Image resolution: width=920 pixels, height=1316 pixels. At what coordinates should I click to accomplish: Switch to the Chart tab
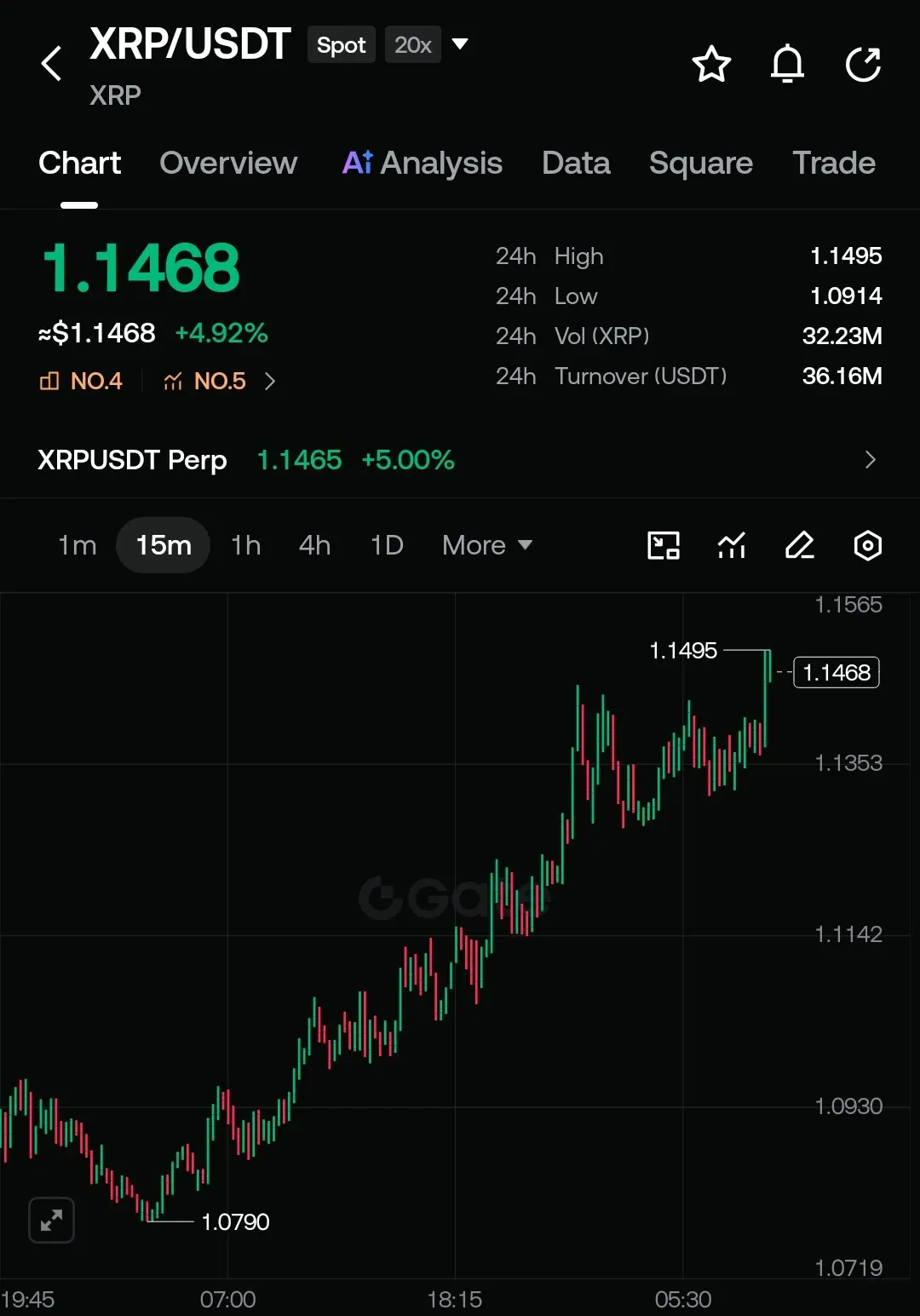pyautogui.click(x=80, y=163)
